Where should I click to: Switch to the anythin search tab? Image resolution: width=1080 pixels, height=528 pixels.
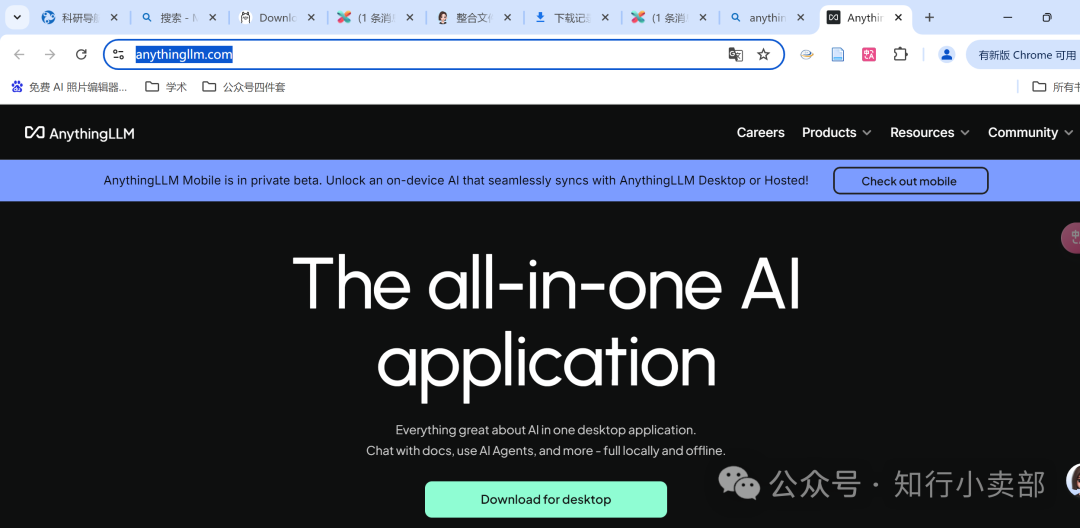click(x=765, y=18)
